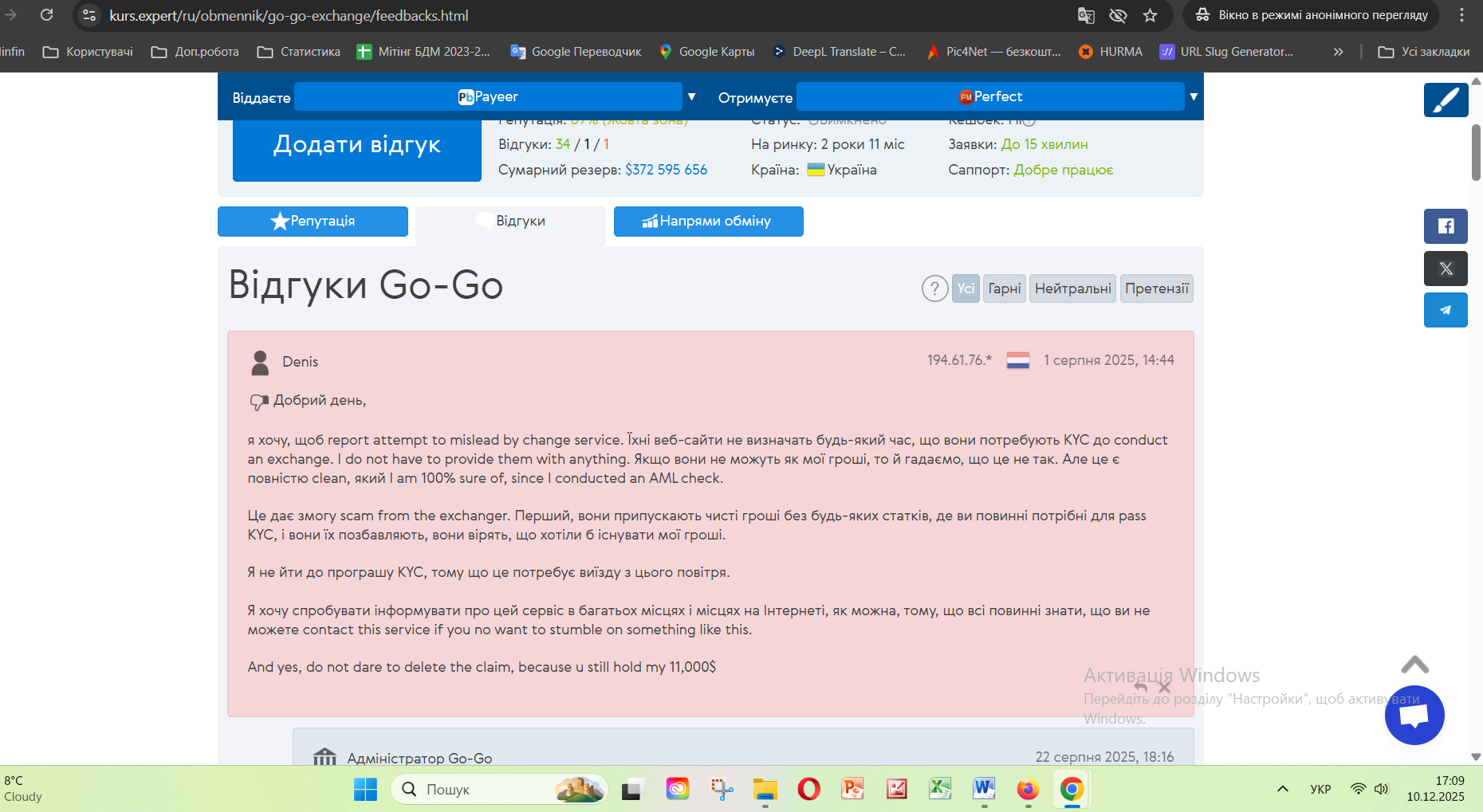Open the URL Slug Generator bookmark

click(x=1226, y=52)
